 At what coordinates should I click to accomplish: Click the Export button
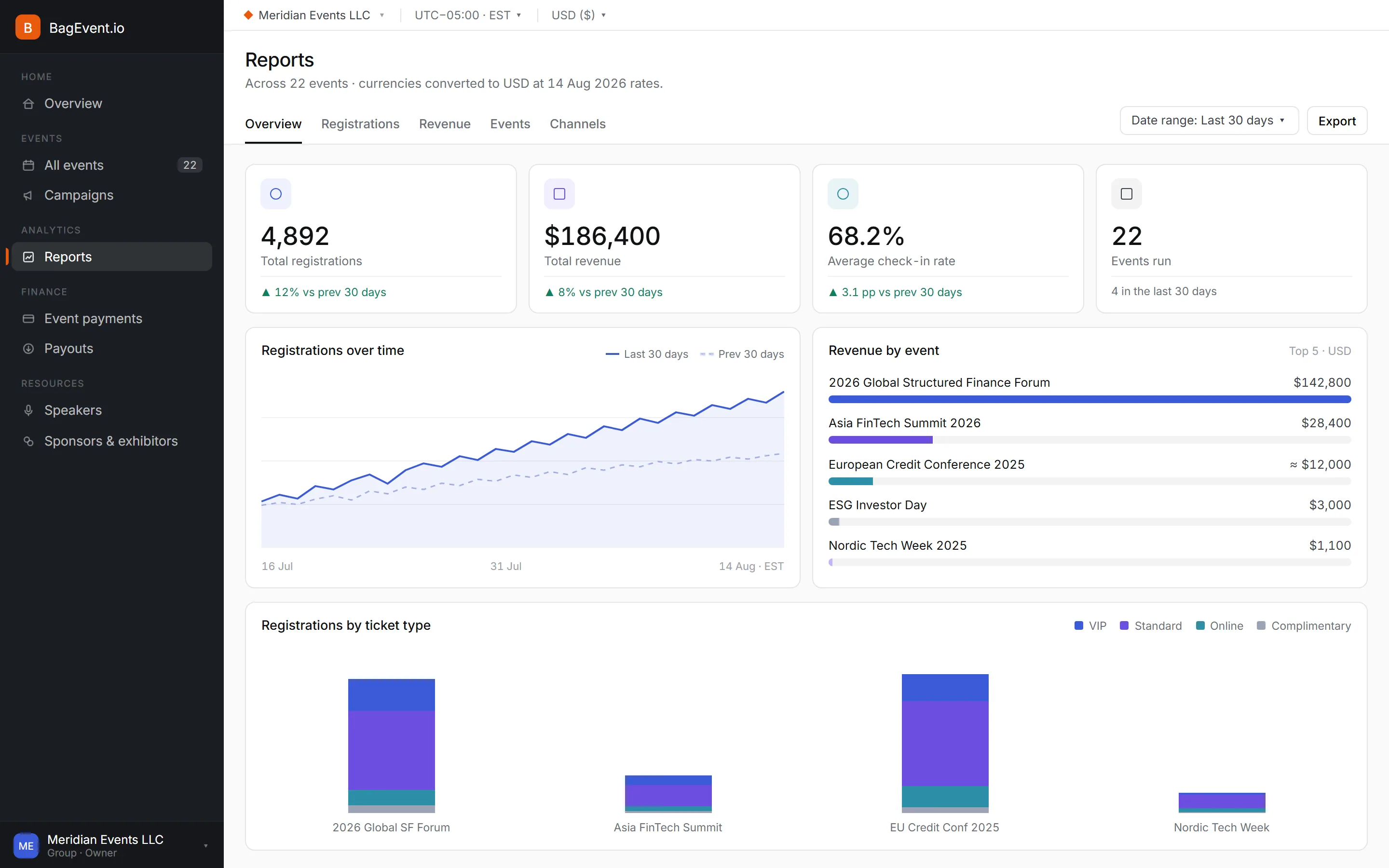[1337, 121]
